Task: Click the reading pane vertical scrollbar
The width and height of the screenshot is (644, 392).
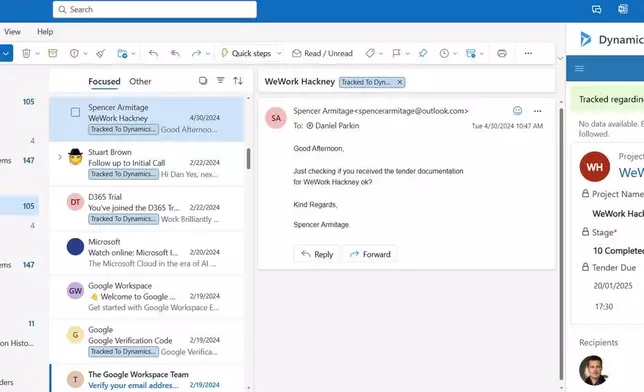Action: [561, 244]
